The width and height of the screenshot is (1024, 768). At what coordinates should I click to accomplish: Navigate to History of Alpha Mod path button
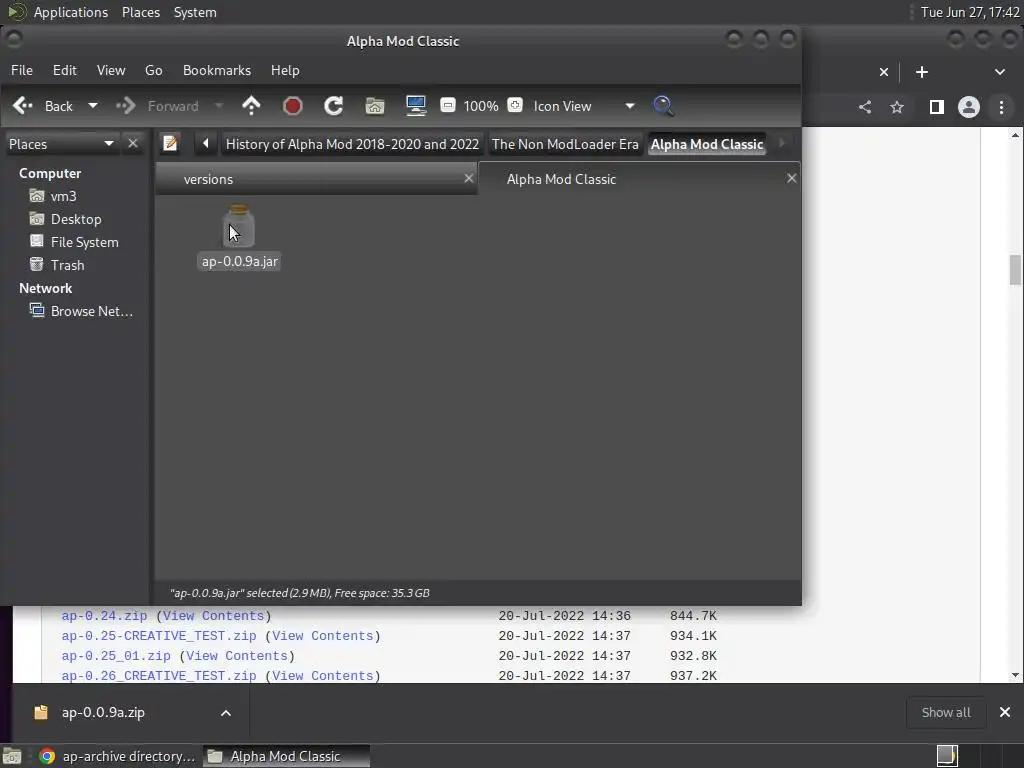[x=352, y=144]
